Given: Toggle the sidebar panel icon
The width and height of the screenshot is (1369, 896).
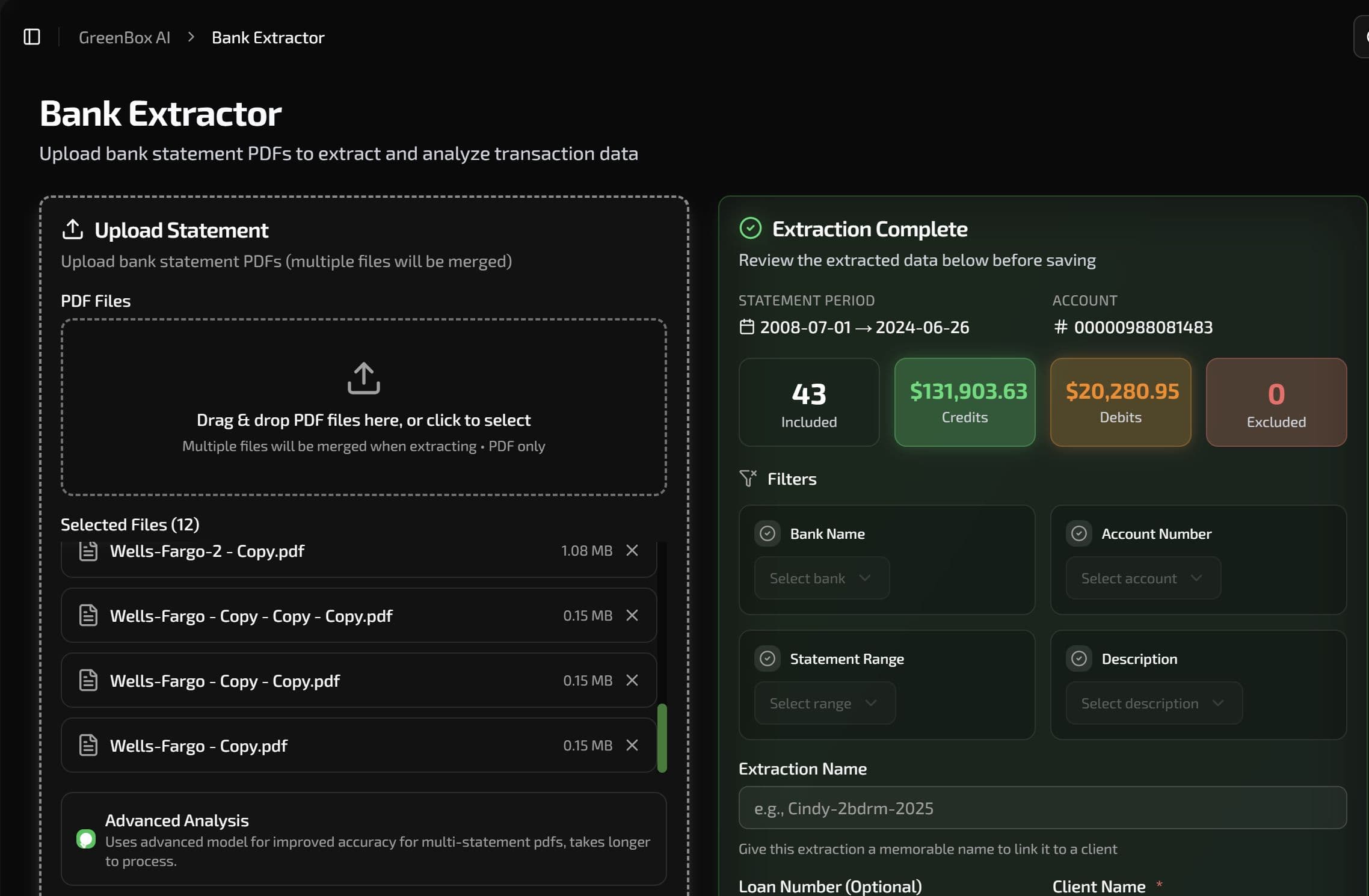Looking at the screenshot, I should point(32,37).
